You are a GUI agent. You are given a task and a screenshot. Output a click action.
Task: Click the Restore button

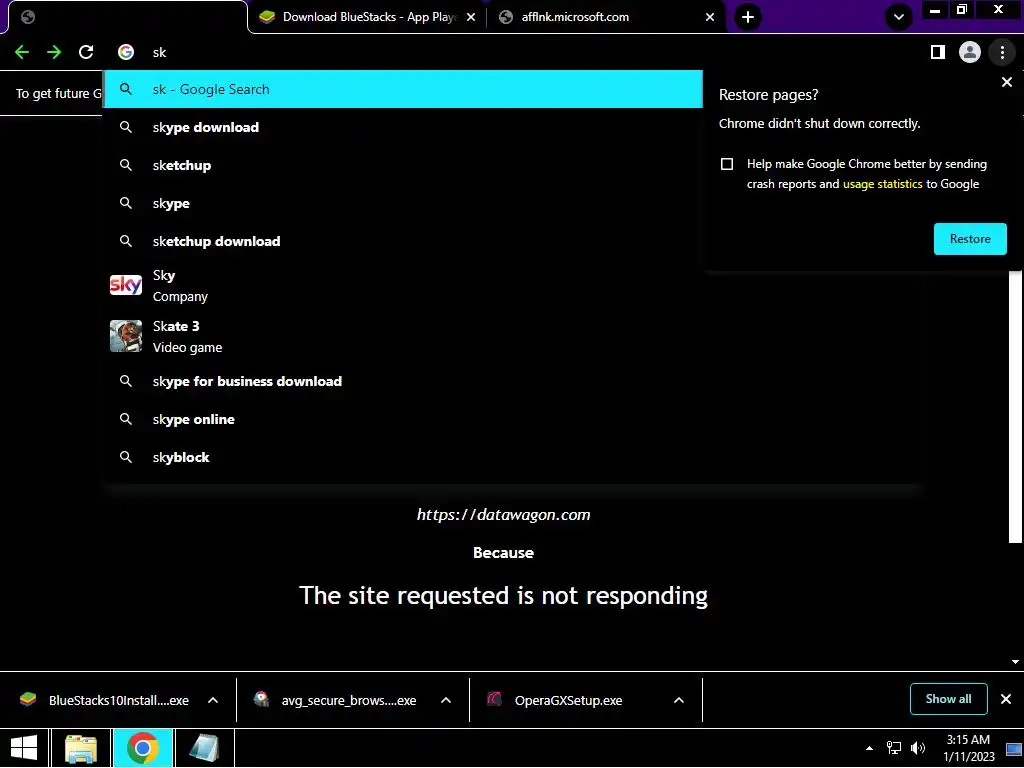[970, 239]
